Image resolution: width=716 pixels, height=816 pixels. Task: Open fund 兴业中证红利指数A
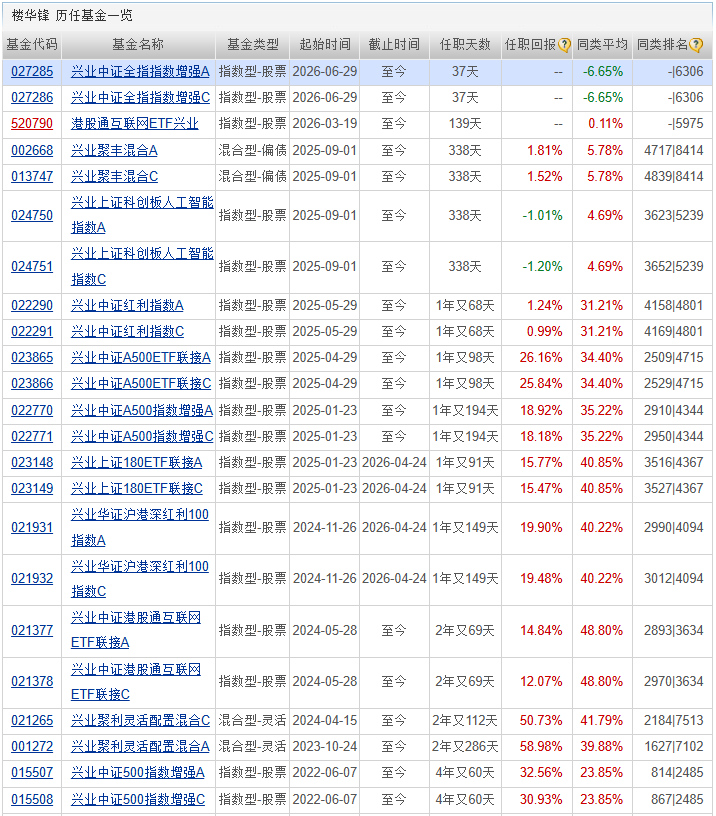[x=127, y=306]
